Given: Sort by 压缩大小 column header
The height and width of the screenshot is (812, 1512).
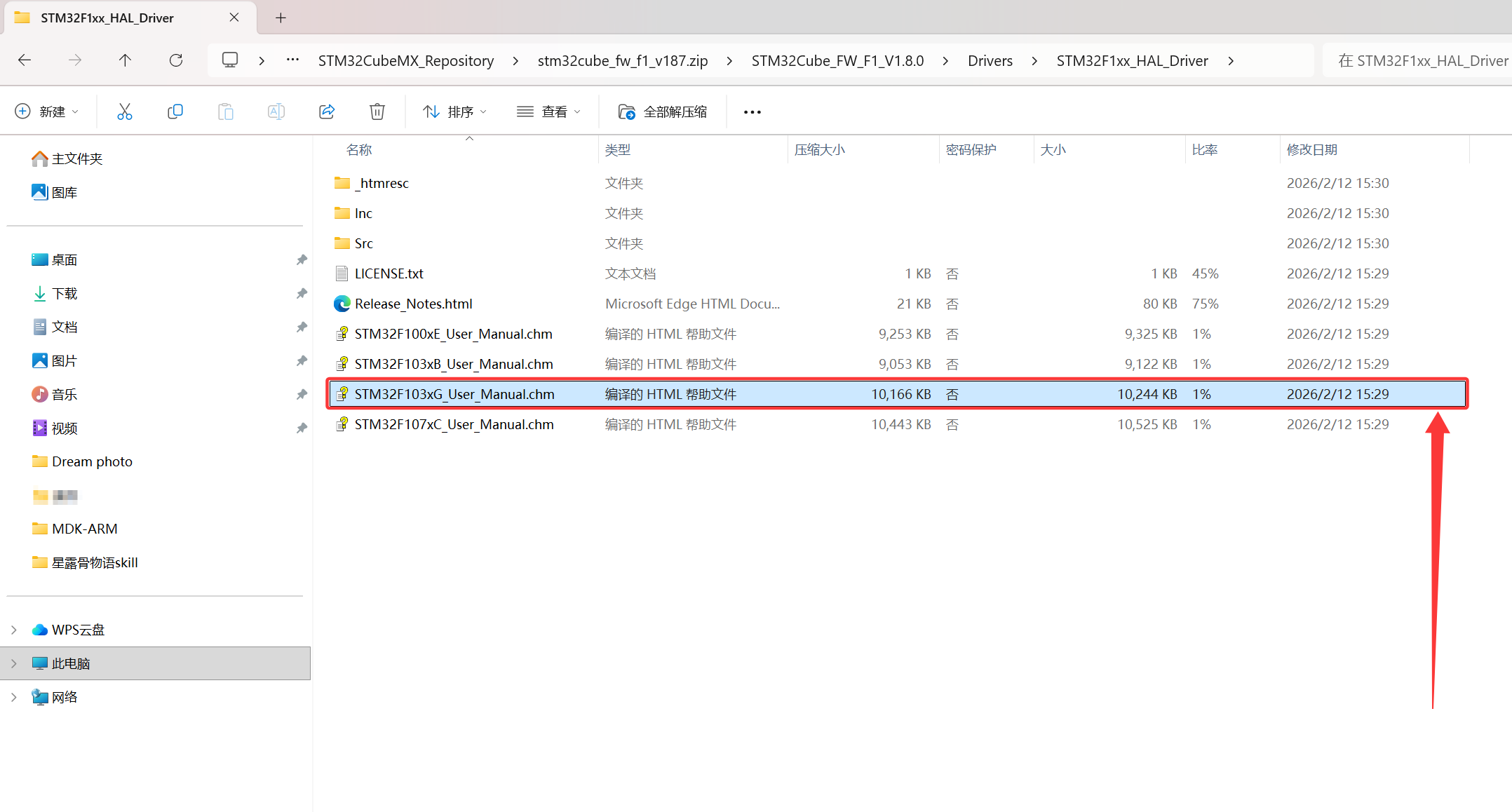Looking at the screenshot, I should [820, 150].
